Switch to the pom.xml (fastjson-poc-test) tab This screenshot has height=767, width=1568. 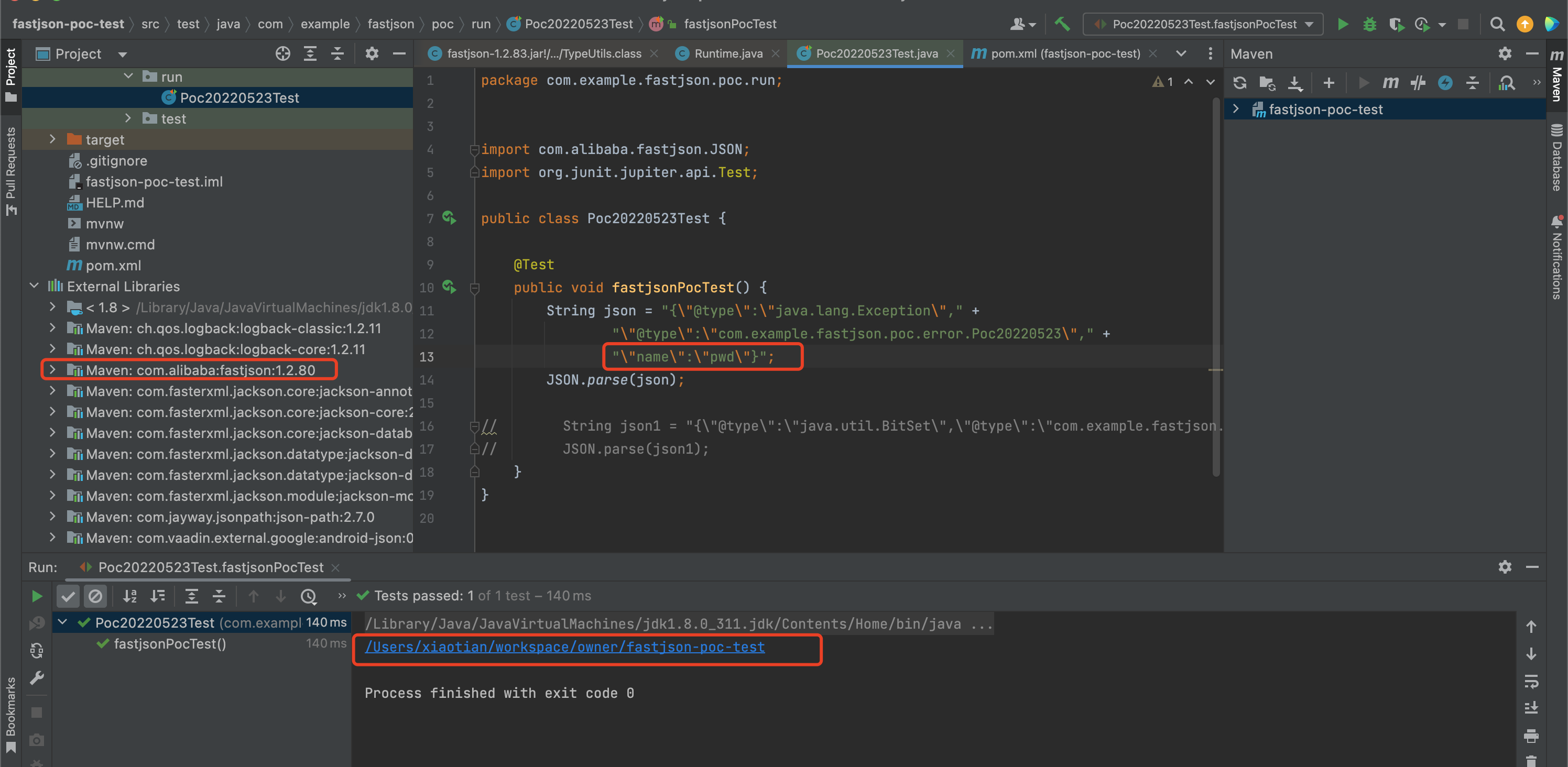(x=1064, y=53)
